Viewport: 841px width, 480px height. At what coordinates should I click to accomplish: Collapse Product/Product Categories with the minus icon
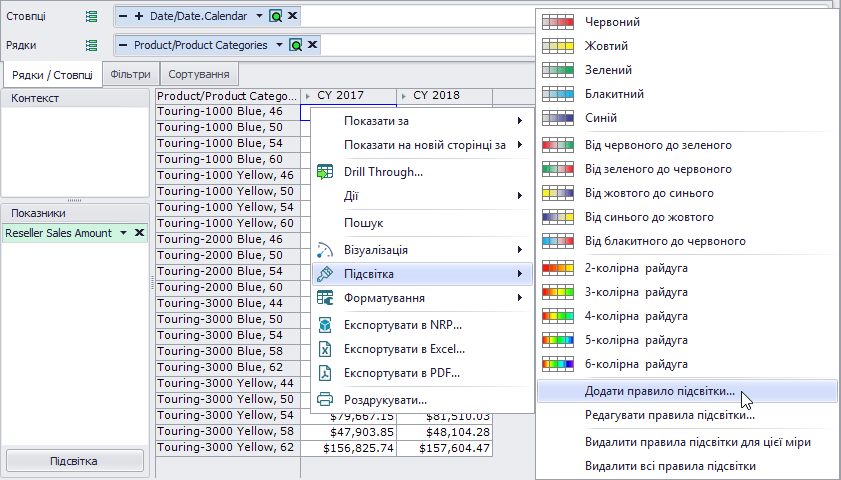[x=123, y=45]
